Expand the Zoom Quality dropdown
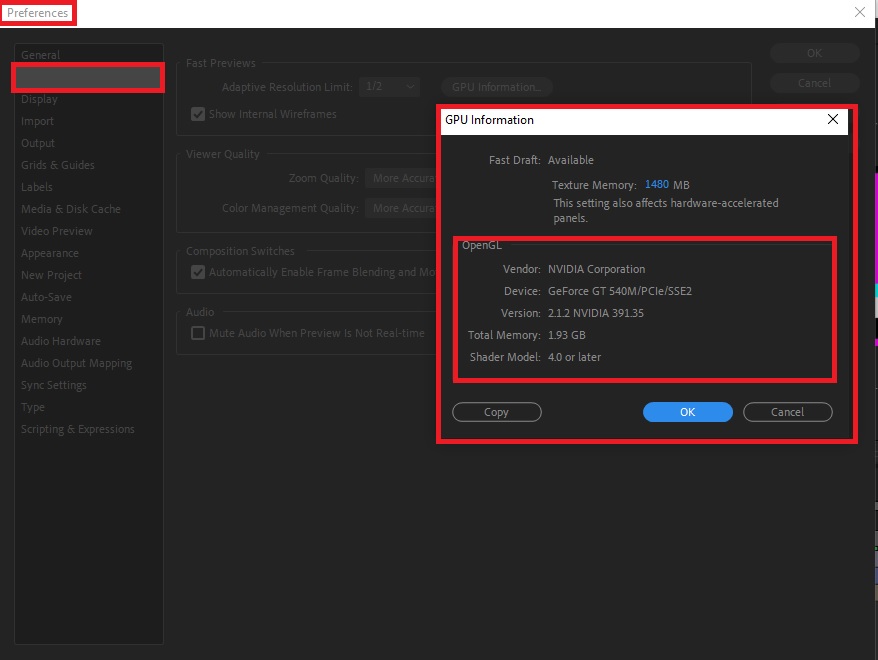 click(x=400, y=178)
